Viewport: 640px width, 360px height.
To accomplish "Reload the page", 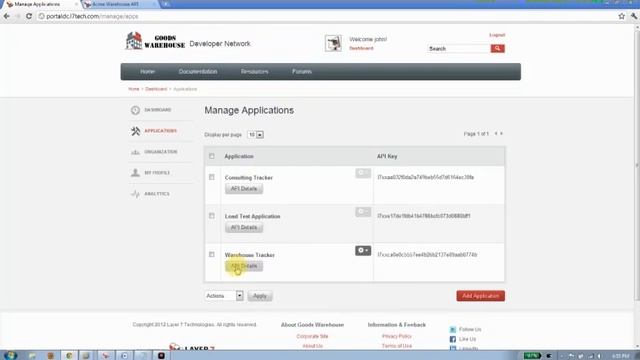I will click(29, 16).
